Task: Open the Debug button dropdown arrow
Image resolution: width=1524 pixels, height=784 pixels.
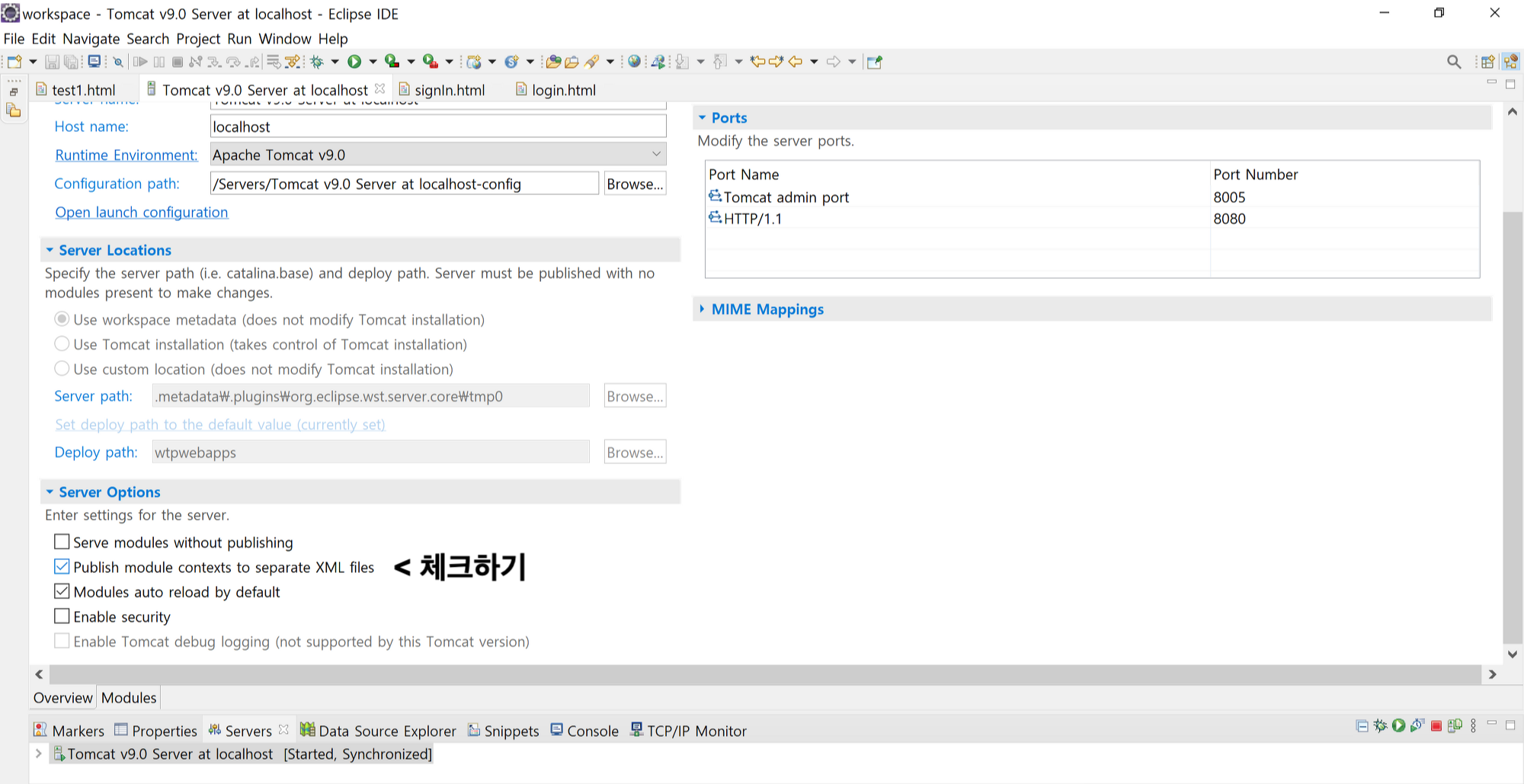Action: (335, 62)
